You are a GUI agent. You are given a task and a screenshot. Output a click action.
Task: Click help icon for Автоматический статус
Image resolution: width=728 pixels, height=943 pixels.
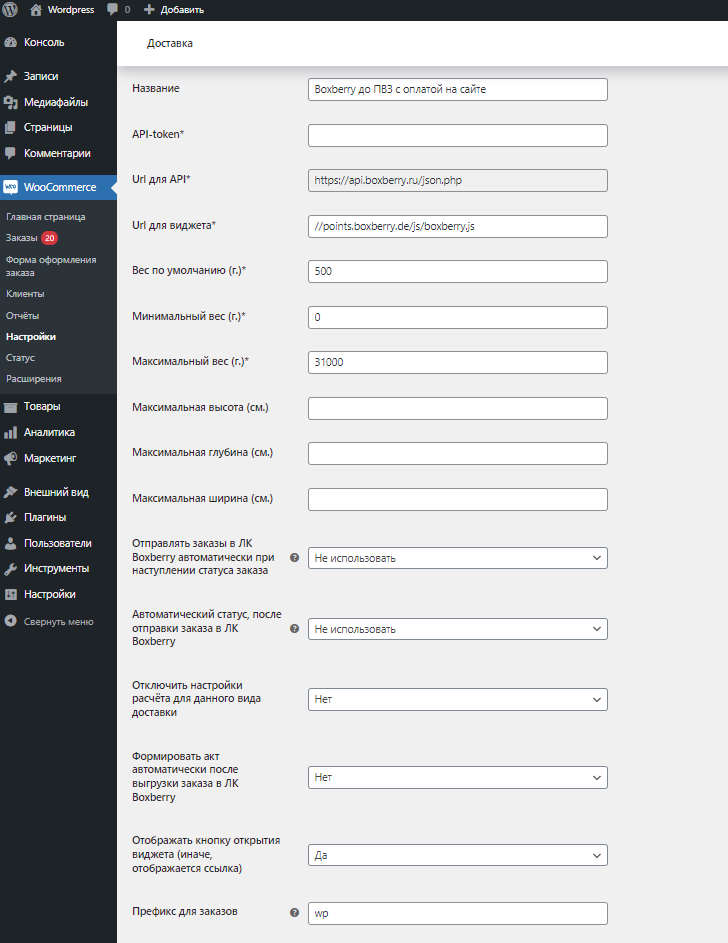point(295,628)
